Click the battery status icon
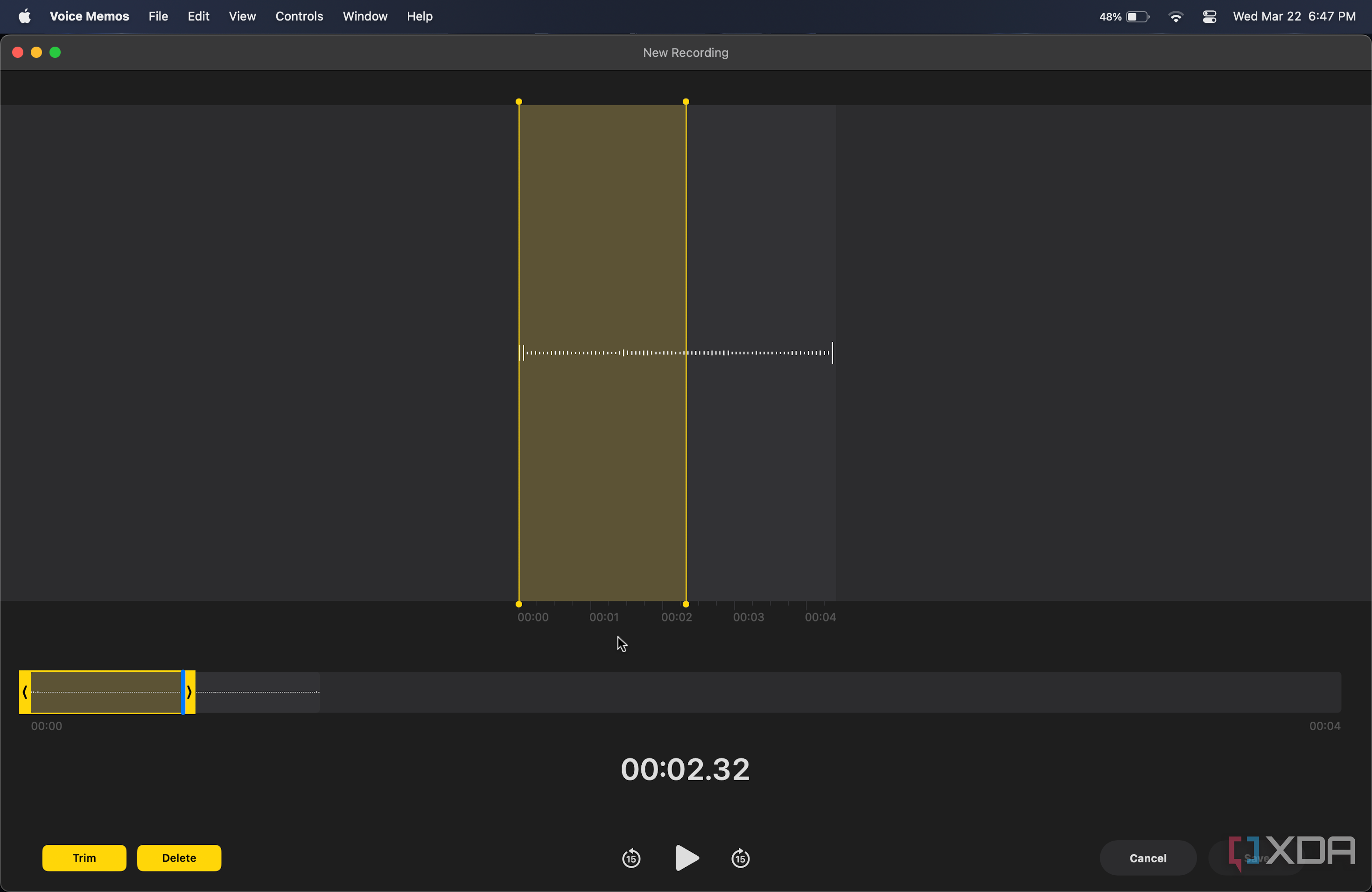This screenshot has width=1372, height=892. 1137,16
